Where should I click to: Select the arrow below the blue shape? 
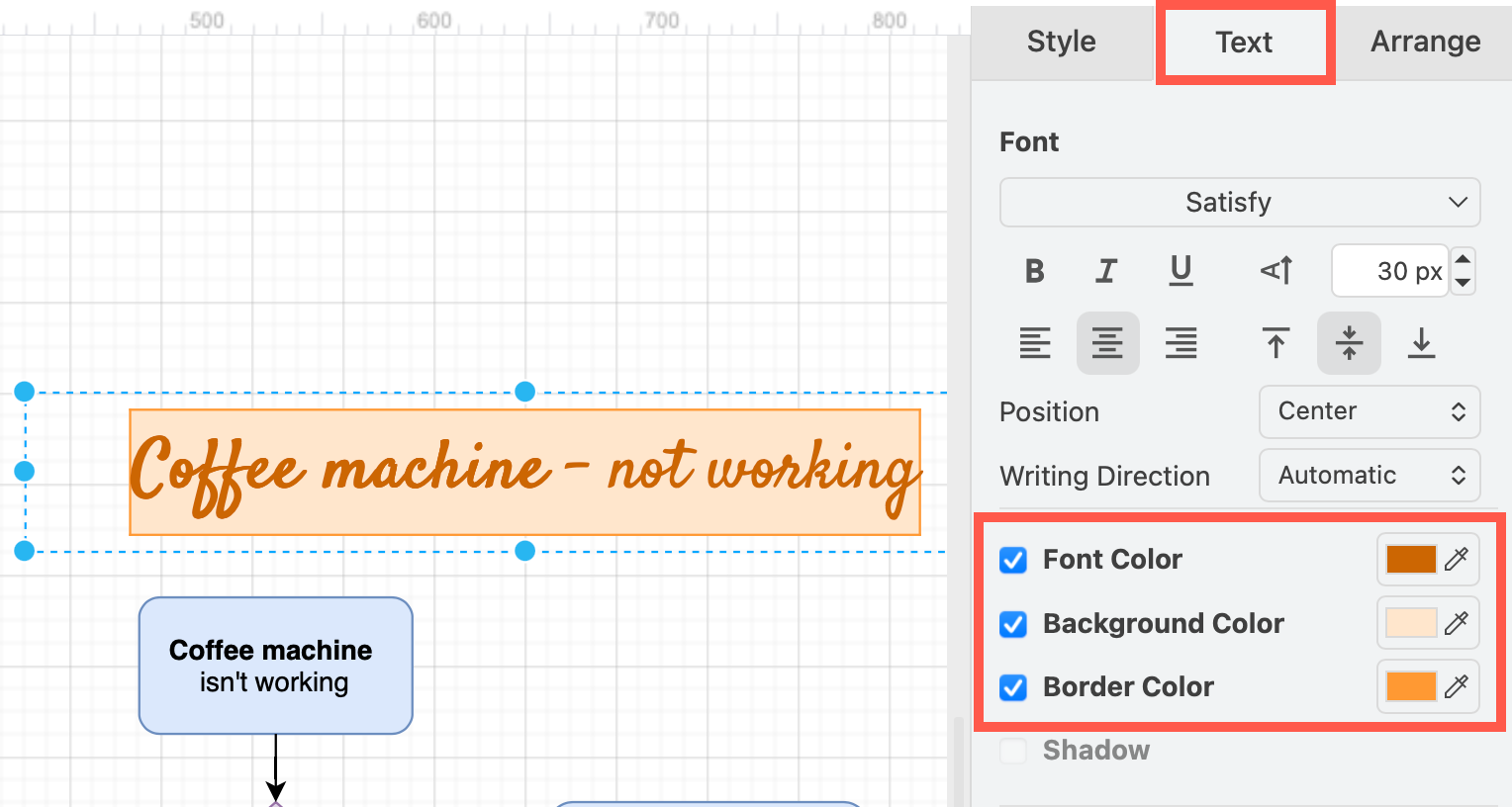pos(276,766)
